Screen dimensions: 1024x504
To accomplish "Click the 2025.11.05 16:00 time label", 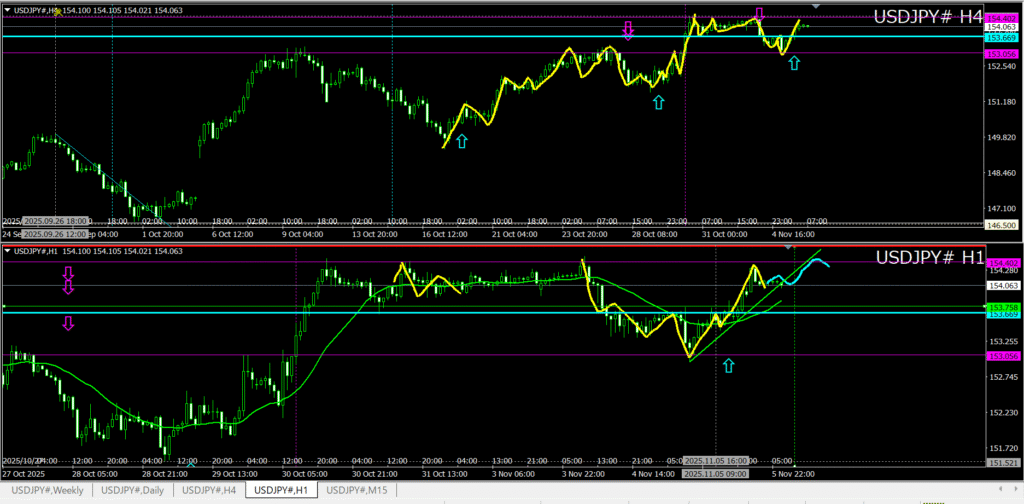I will click(x=715, y=462).
